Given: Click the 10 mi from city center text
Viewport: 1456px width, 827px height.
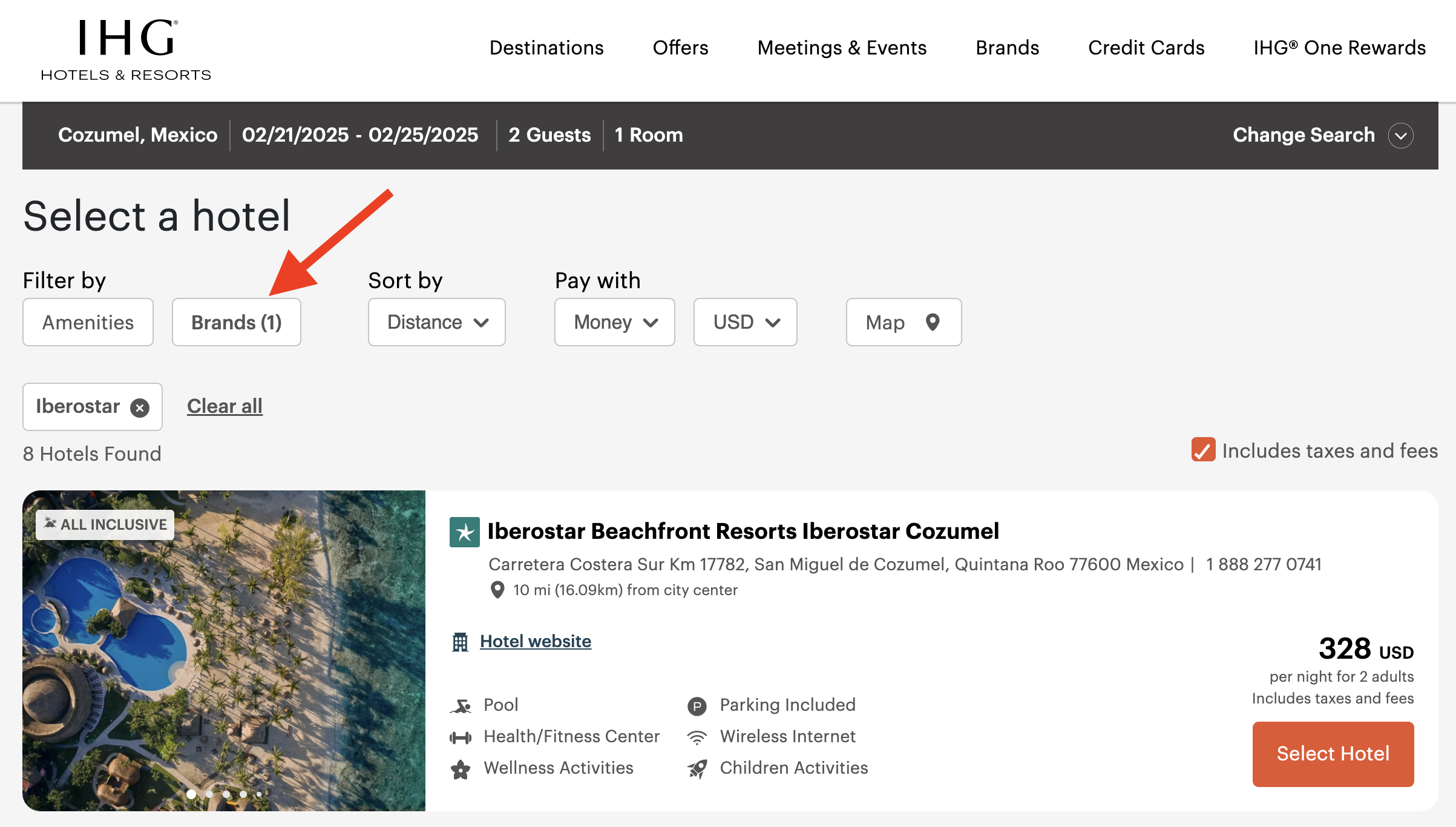Looking at the screenshot, I should (x=625, y=590).
